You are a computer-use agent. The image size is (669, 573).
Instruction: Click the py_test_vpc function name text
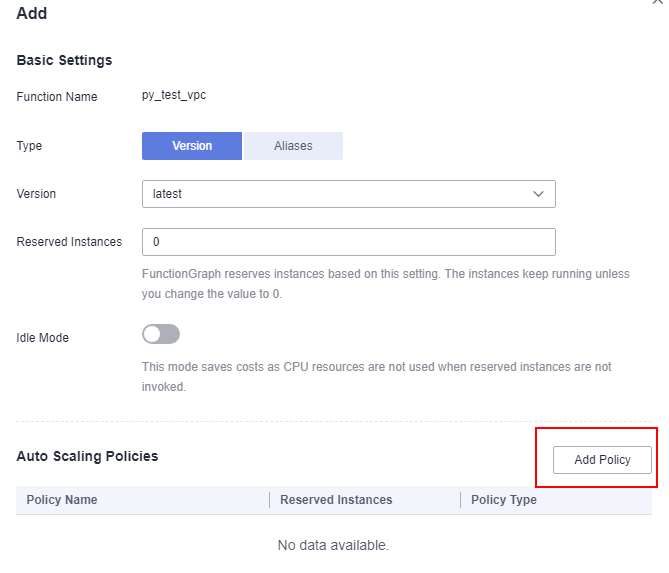click(174, 95)
